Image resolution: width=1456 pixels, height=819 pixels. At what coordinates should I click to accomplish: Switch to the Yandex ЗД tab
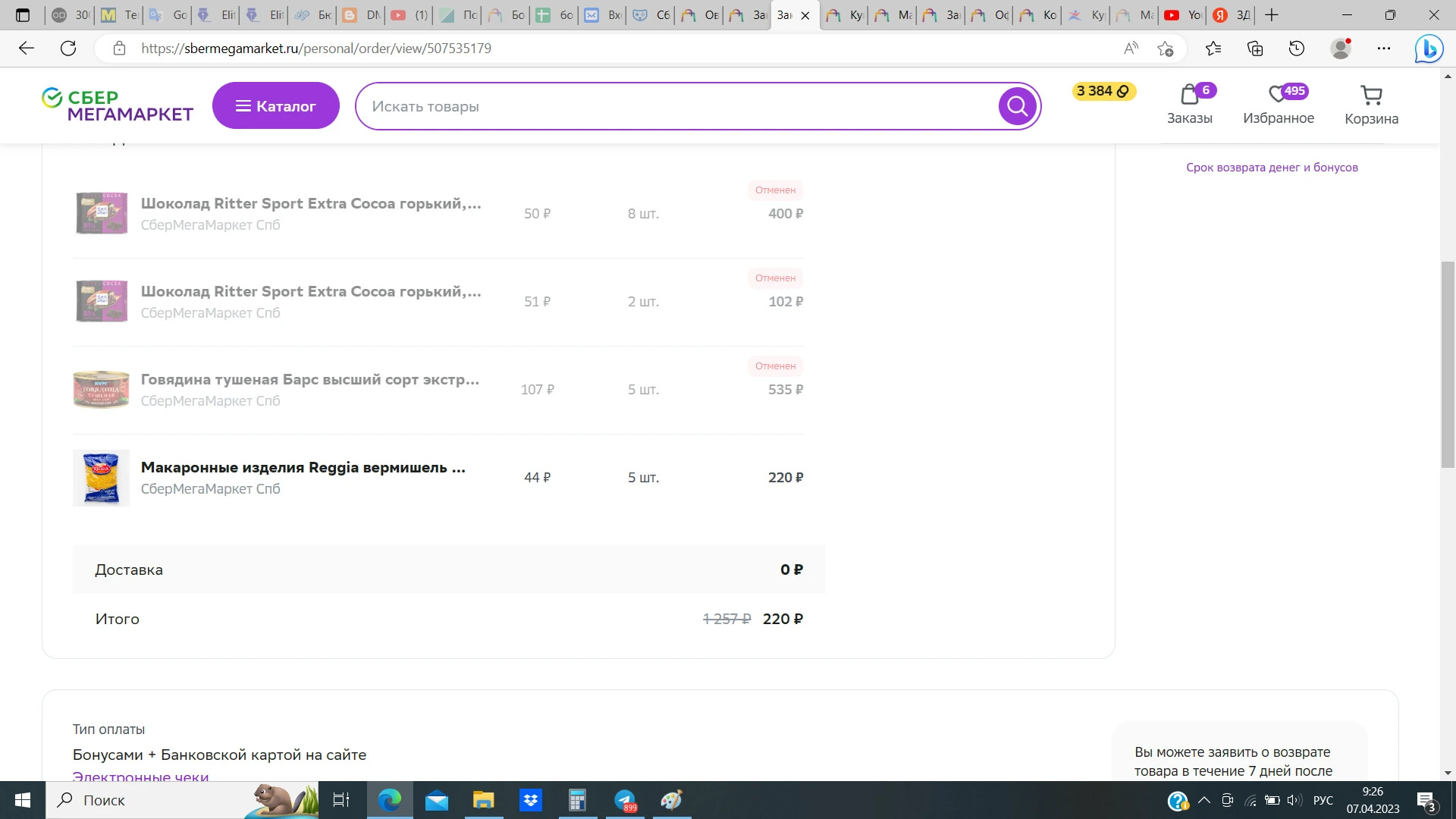1232,15
